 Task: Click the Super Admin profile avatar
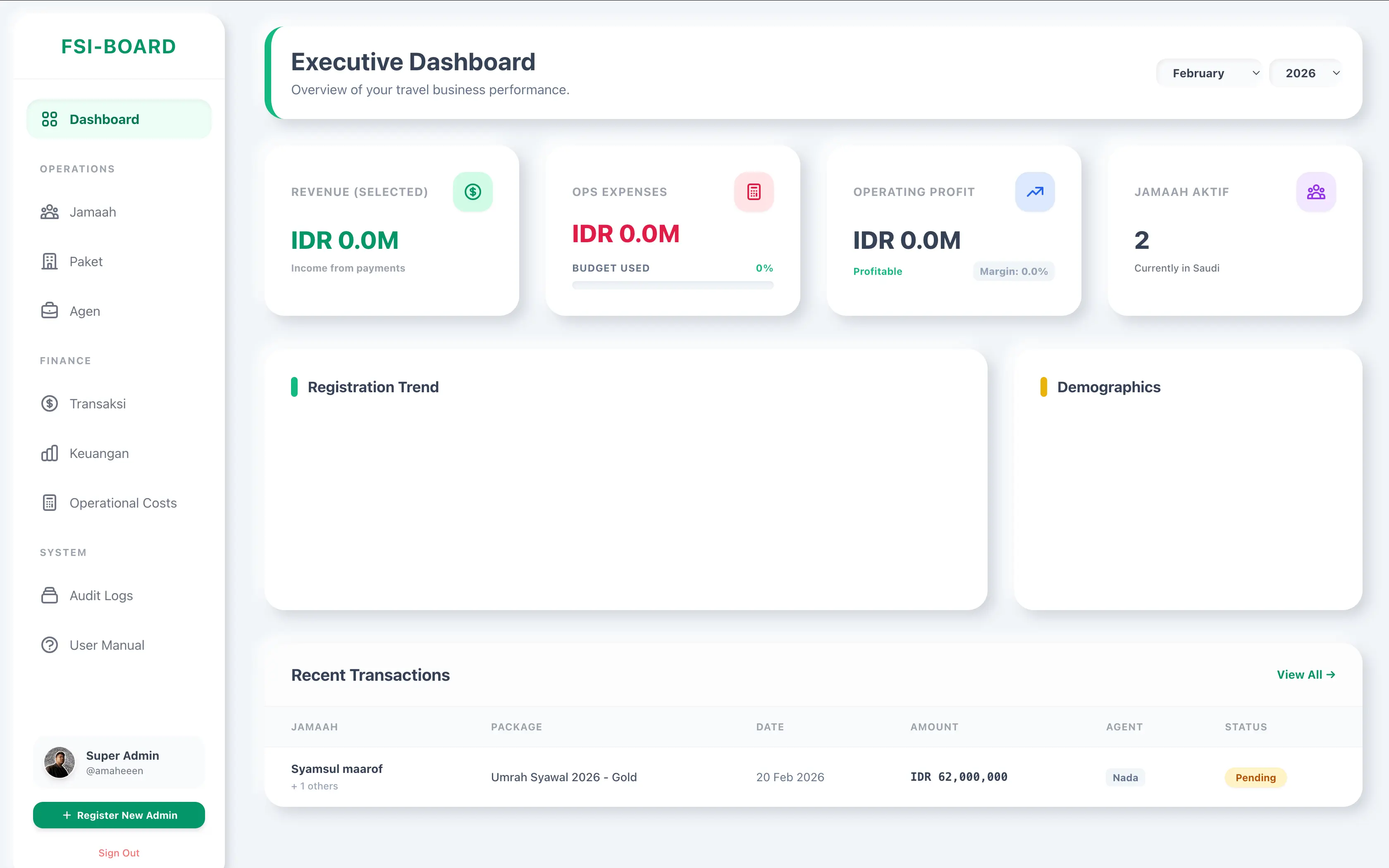[60, 763]
